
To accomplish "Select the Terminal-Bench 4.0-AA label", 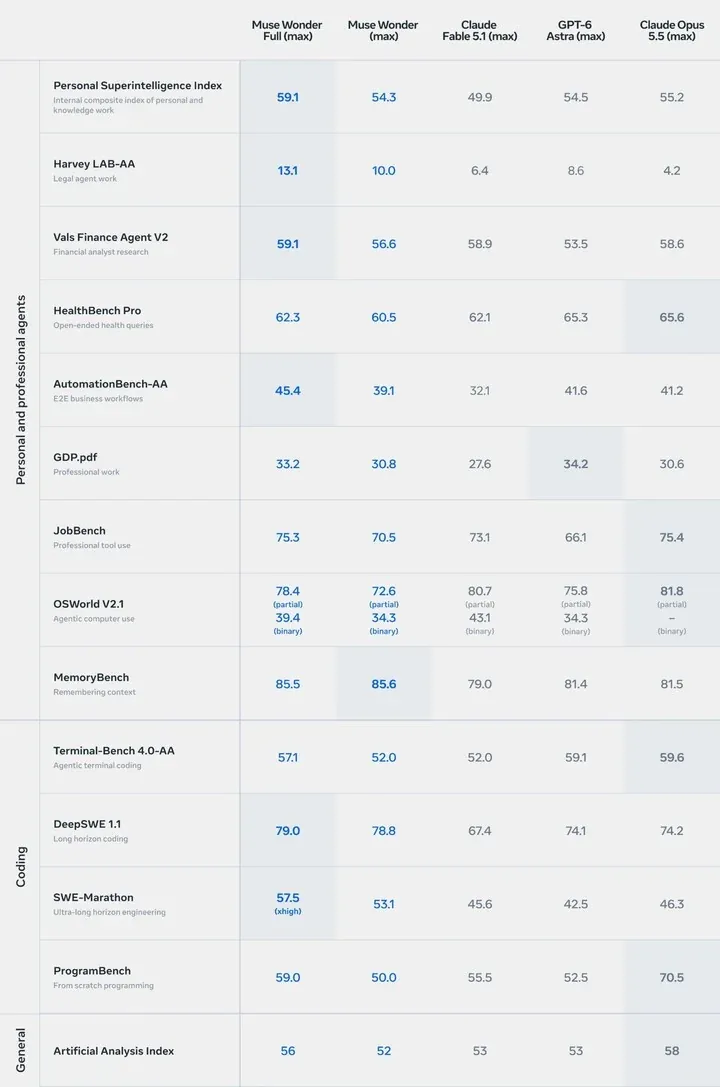I will coord(114,751).
